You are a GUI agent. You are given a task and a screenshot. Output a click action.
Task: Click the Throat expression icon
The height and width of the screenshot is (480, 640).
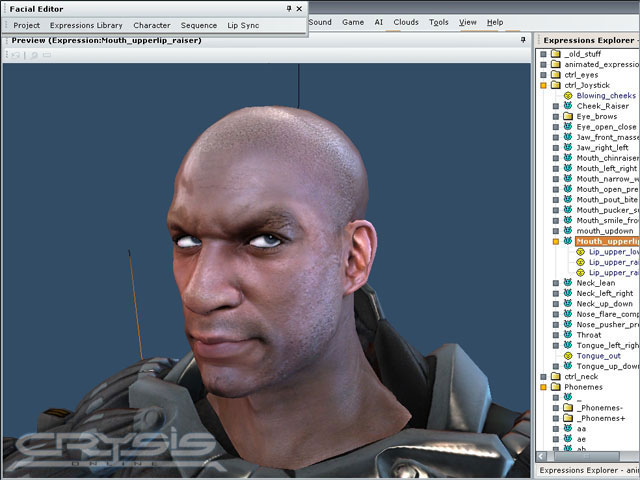(x=567, y=335)
